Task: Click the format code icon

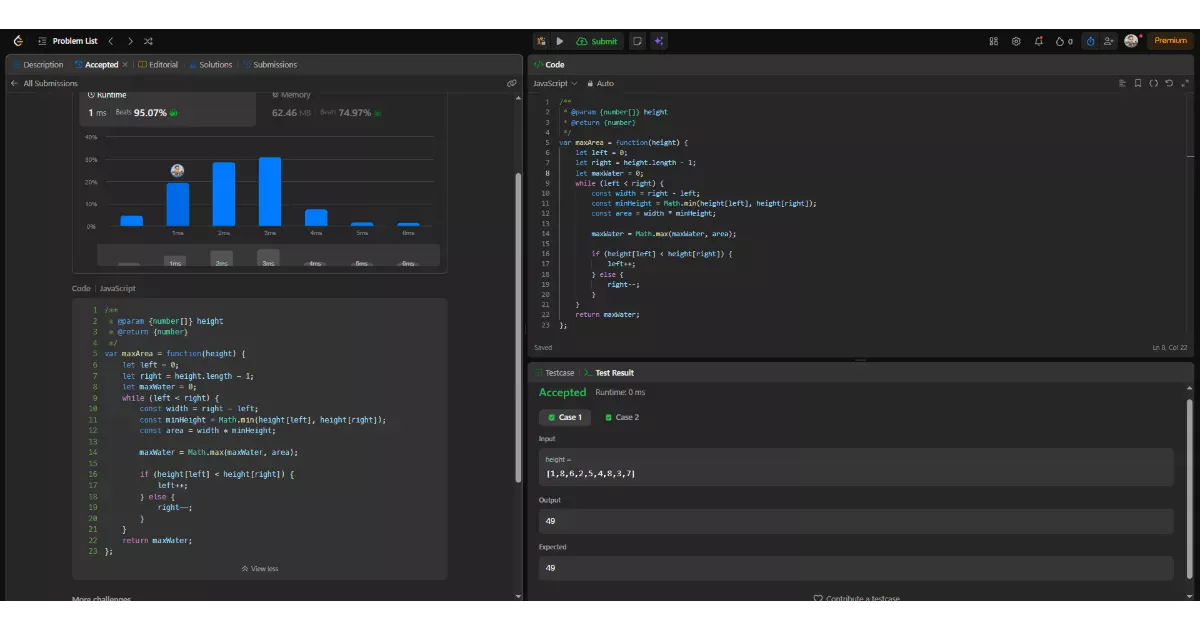Action: tap(1122, 84)
